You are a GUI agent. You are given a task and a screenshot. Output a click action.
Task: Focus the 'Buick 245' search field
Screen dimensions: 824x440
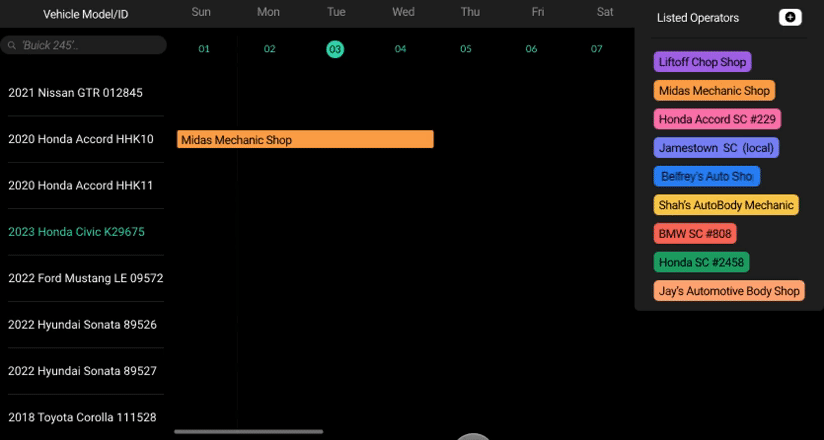click(84, 45)
